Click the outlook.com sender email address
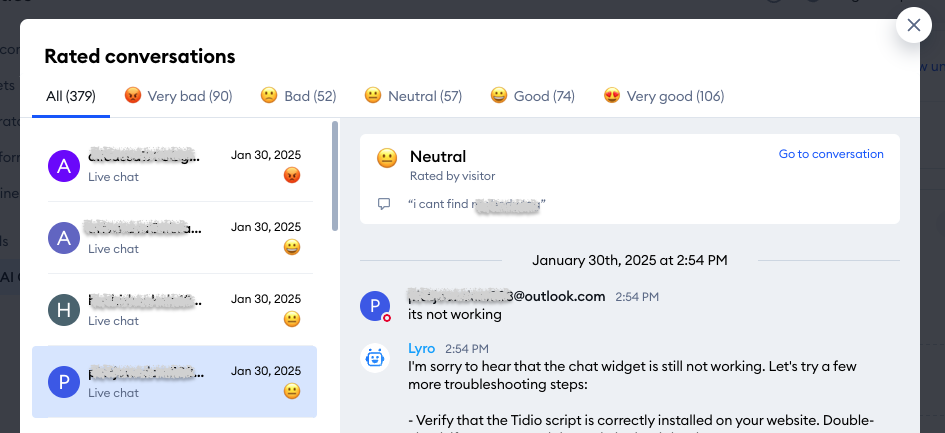Viewport: 945px width, 433px height. [x=507, y=296]
